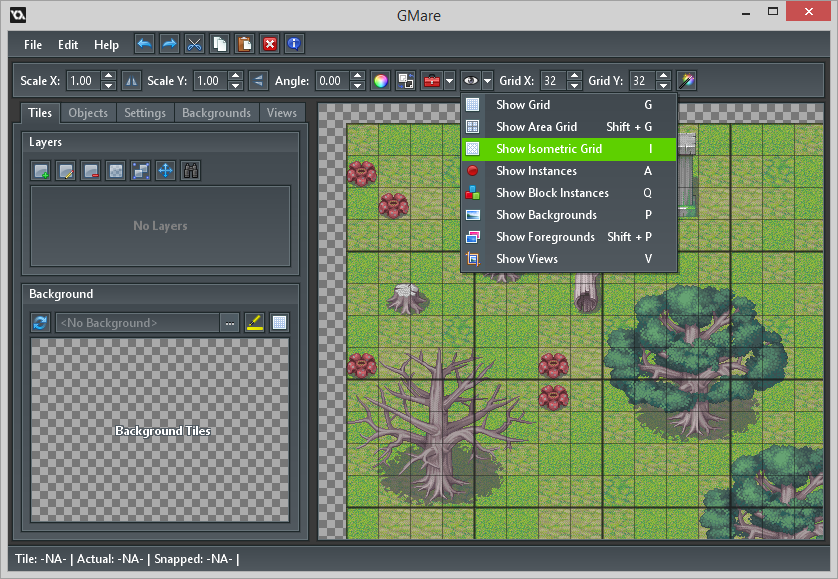Switch to the Settings tab
Screen dimensions: 838x579
pos(145,113)
